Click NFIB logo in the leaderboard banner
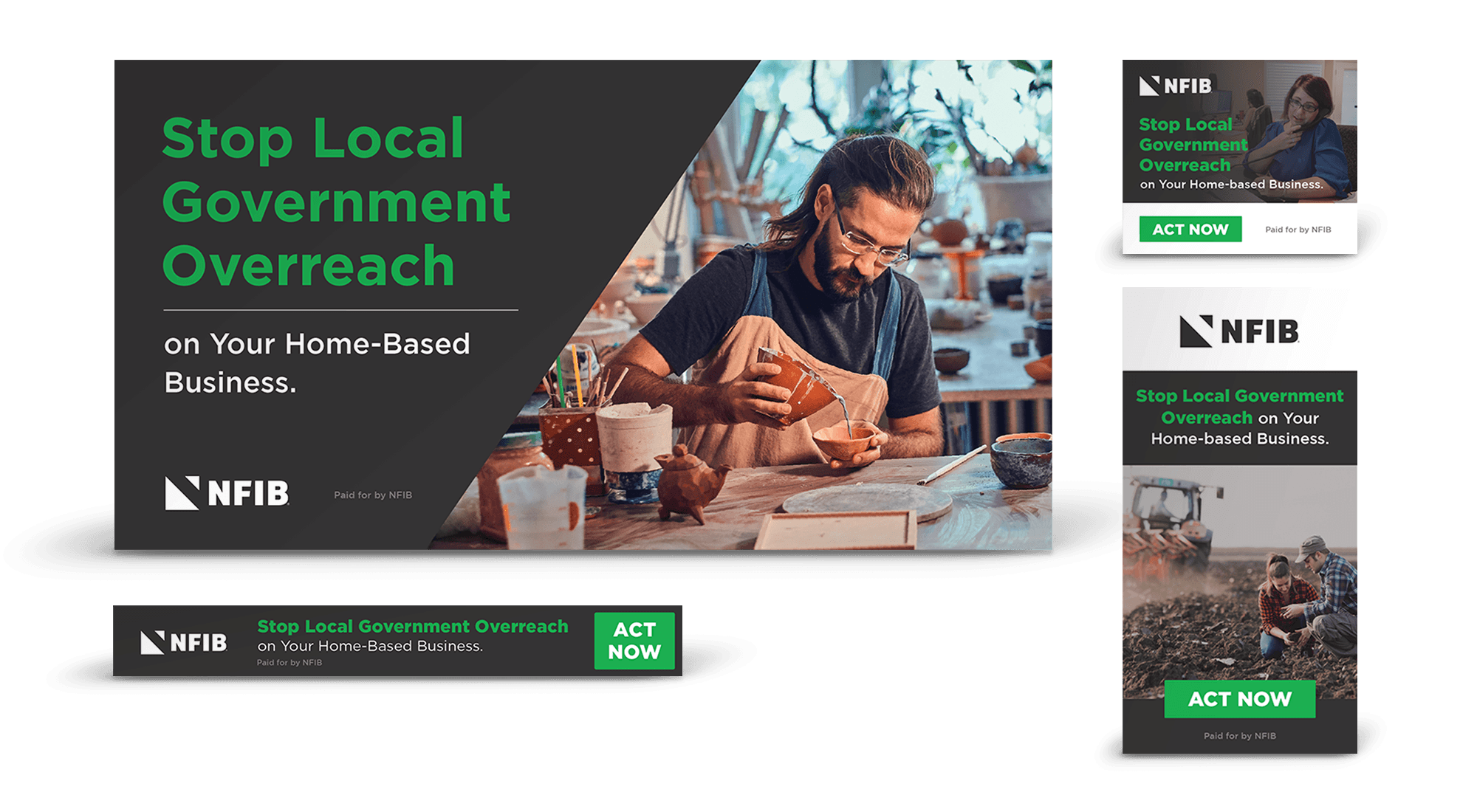Viewport: 1477px width, 812px height. pos(184,642)
